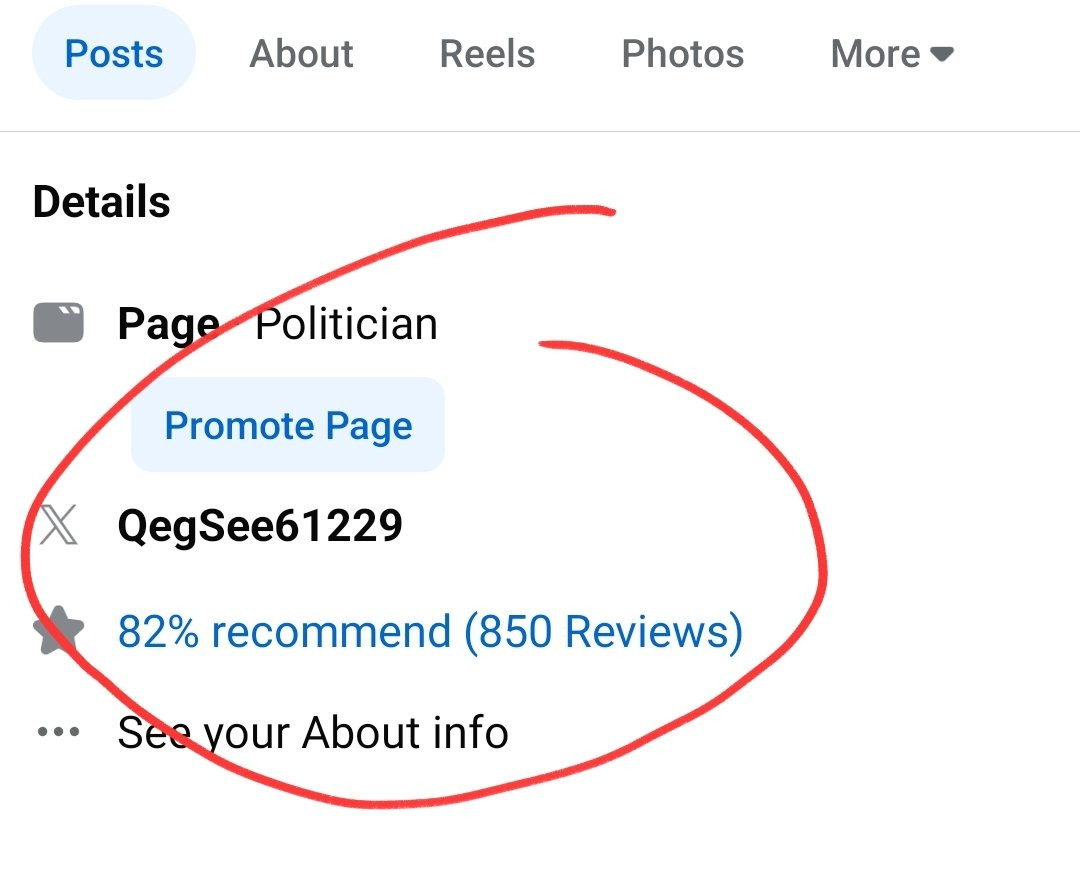The height and width of the screenshot is (886, 1080).
Task: Select the Photos tab
Action: click(x=683, y=54)
